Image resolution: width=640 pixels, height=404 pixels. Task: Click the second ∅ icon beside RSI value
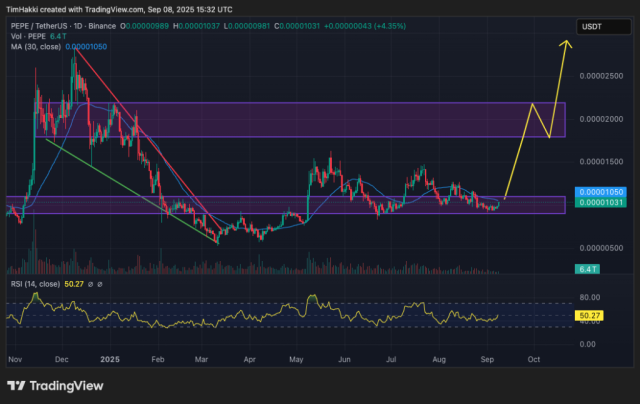[100, 284]
